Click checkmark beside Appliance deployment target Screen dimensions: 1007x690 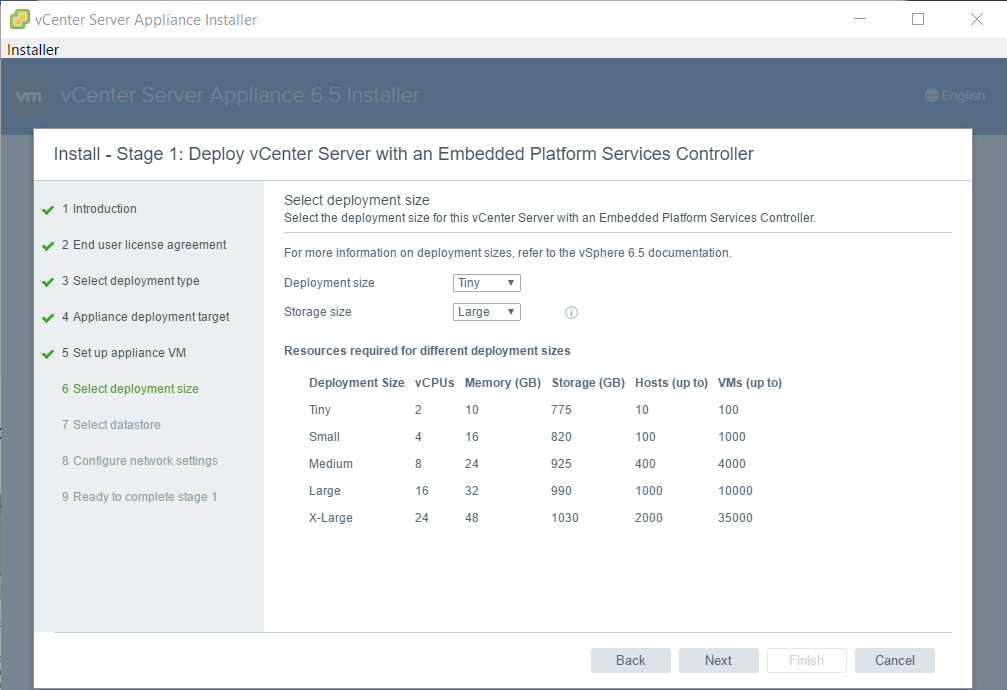tap(48, 318)
